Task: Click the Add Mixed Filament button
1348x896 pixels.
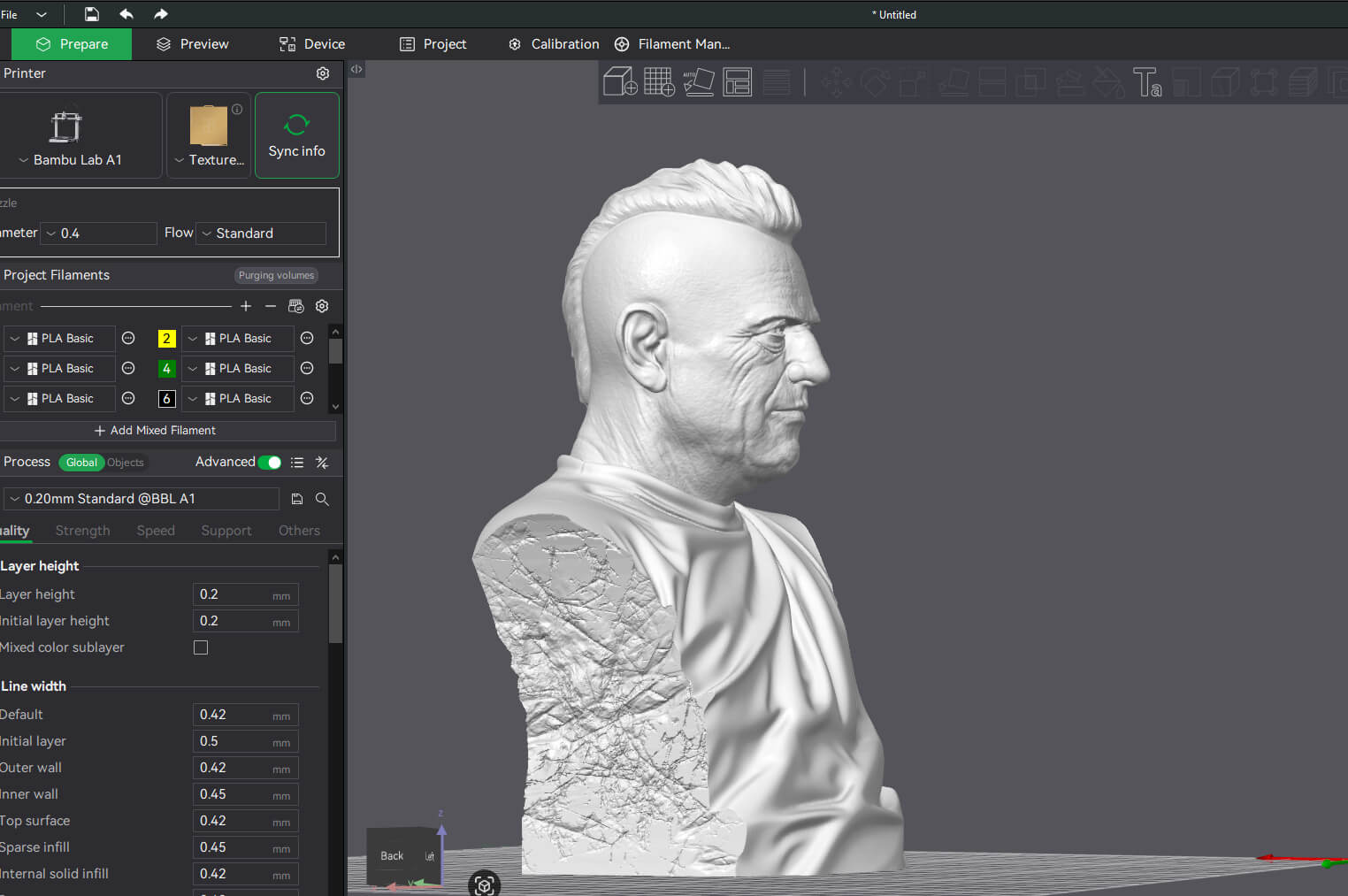Action: pos(156,431)
